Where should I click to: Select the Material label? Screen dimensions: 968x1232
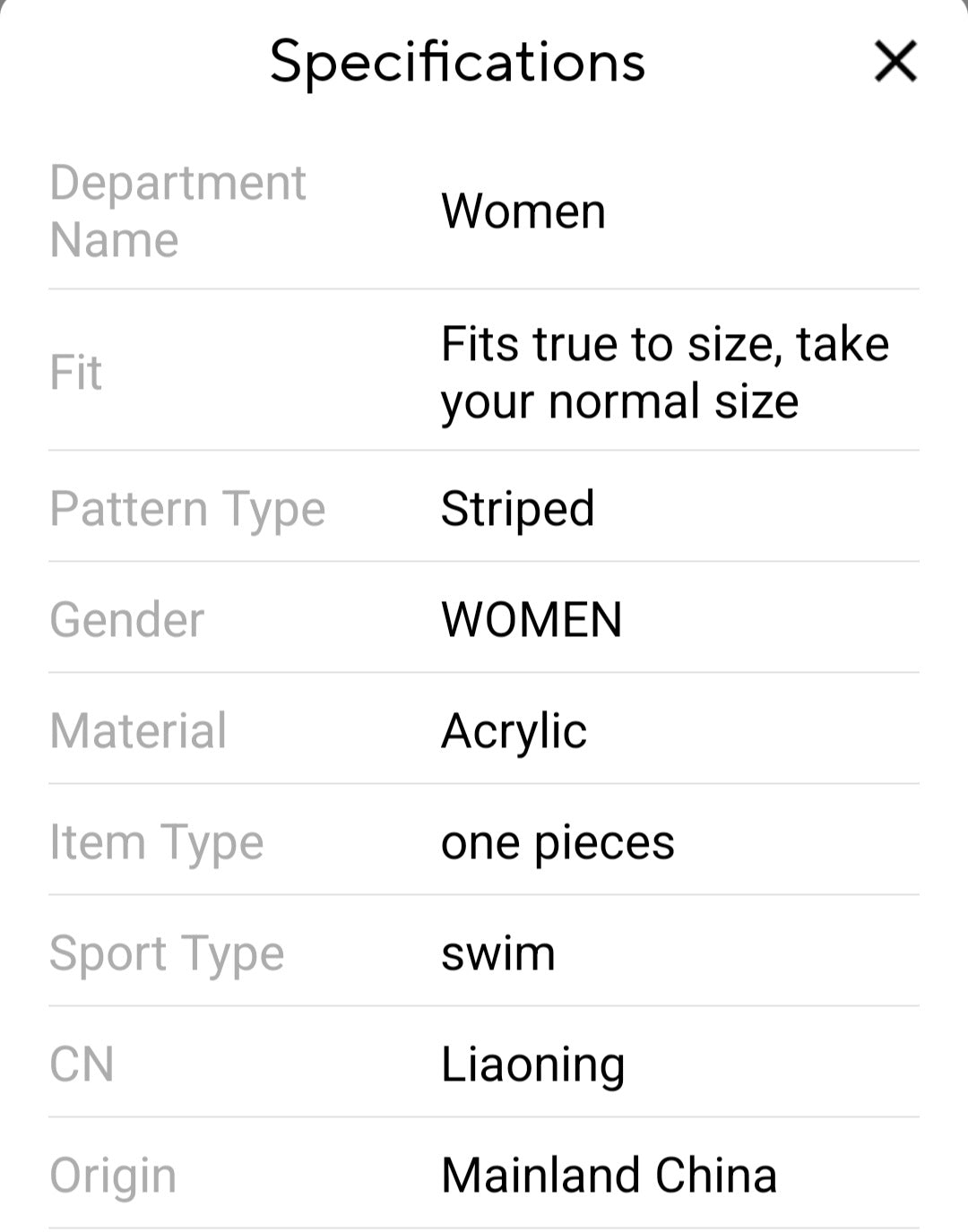point(138,731)
